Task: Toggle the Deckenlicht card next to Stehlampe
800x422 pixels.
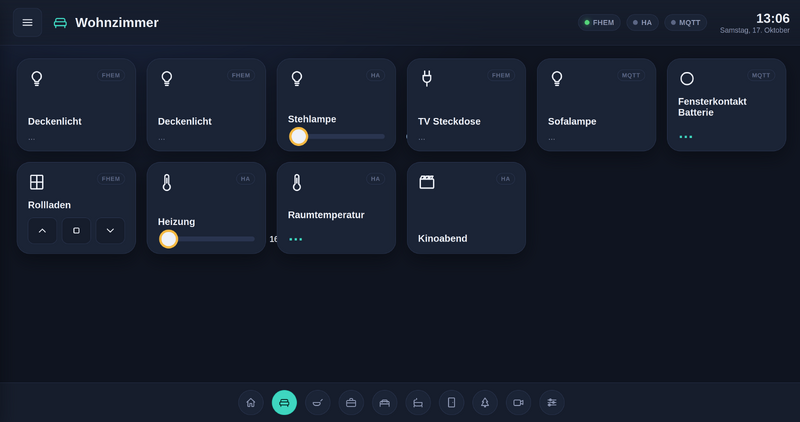Action: coord(206,105)
